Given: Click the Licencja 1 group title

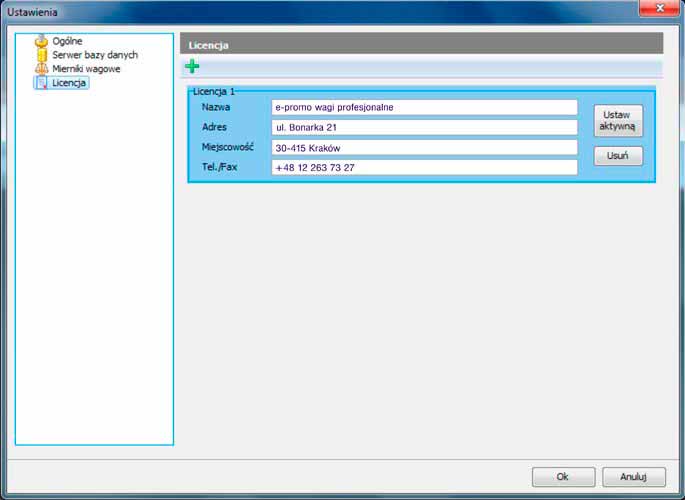Looking at the screenshot, I should click(x=214, y=92).
